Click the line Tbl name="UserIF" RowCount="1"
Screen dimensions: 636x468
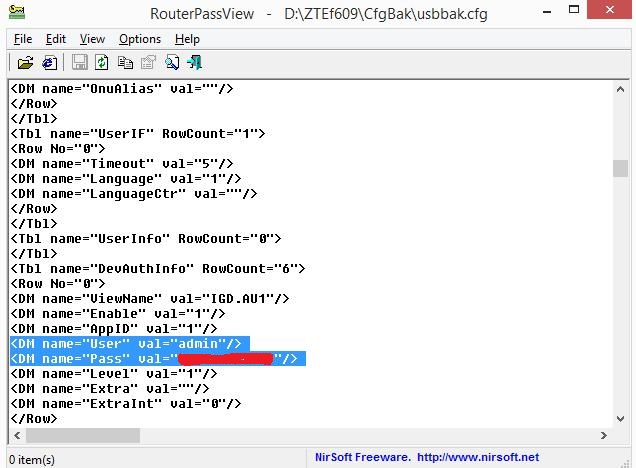coord(138,134)
